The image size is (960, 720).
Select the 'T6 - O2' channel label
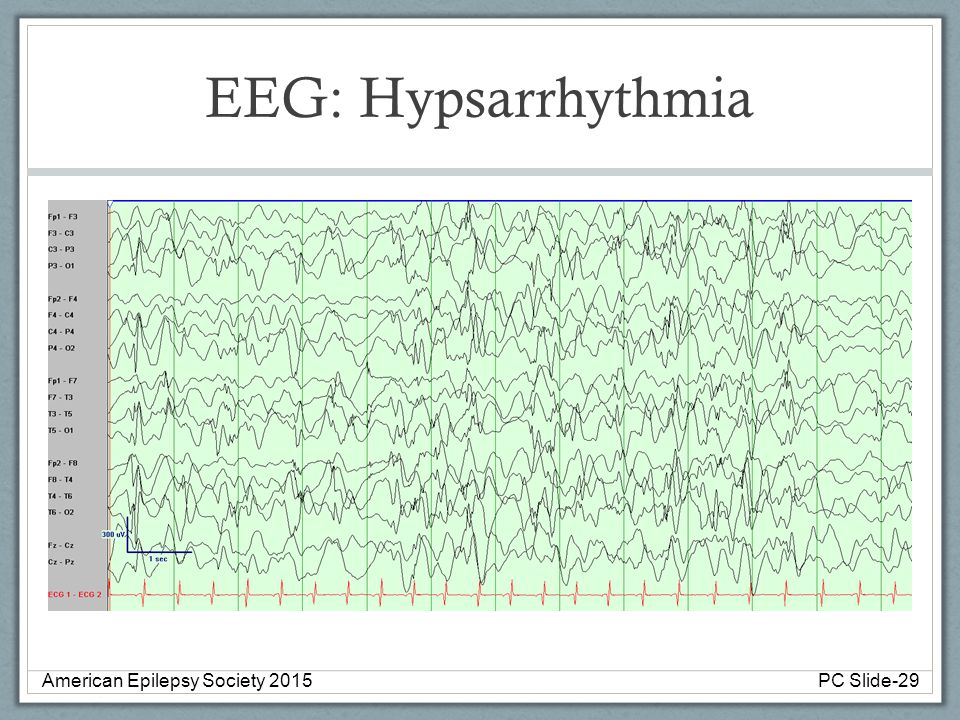point(61,512)
